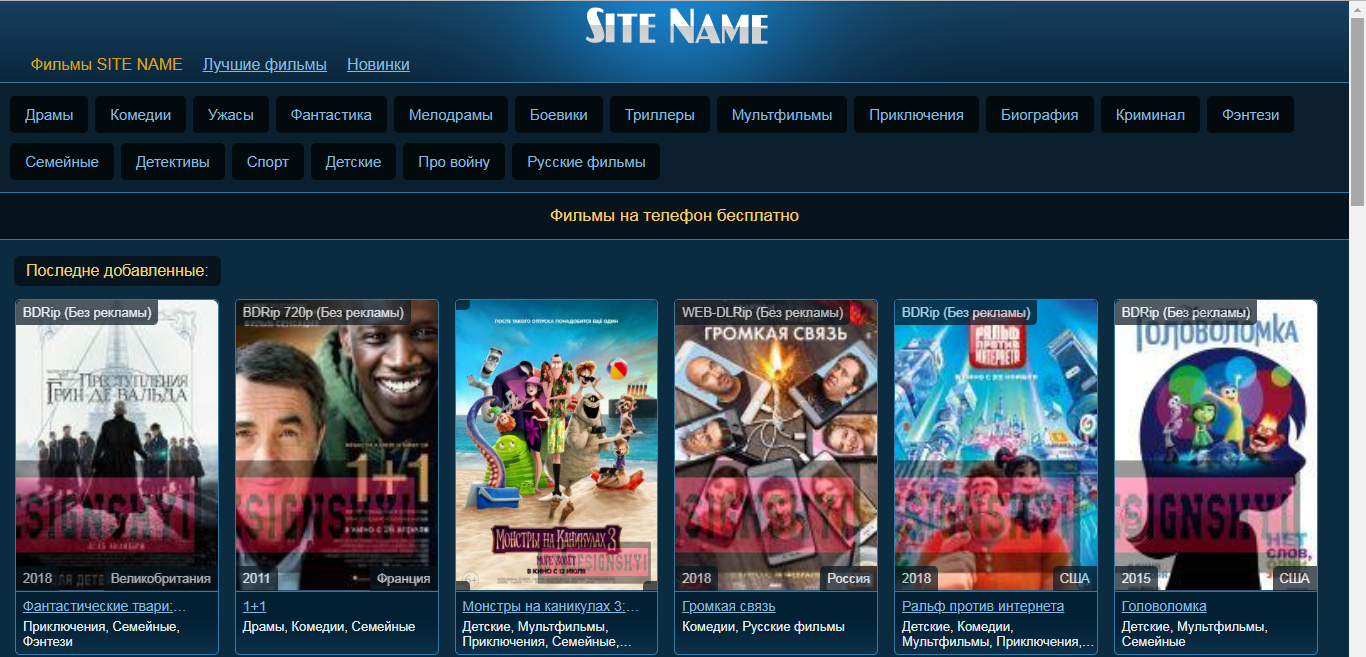Image resolution: width=1366 pixels, height=657 pixels.
Task: Open the Лучшие фильмы link
Action: pos(265,64)
